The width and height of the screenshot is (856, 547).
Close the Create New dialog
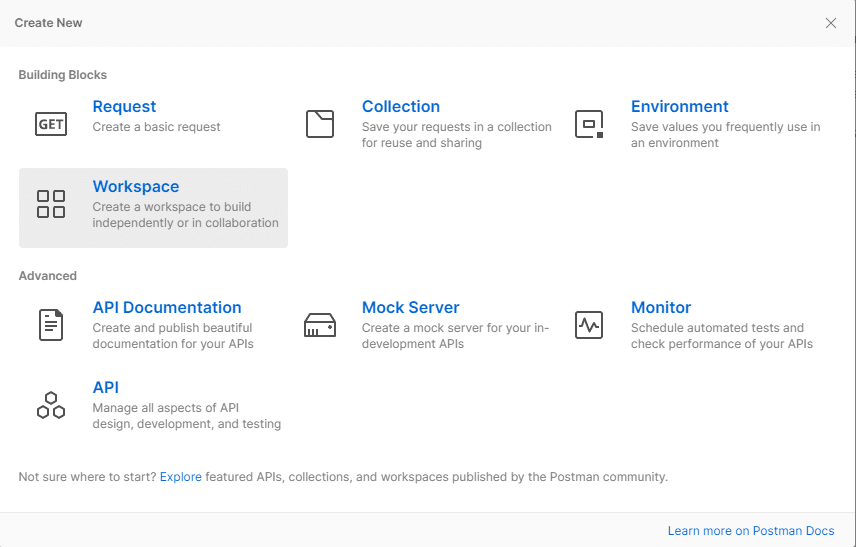pyautogui.click(x=831, y=23)
